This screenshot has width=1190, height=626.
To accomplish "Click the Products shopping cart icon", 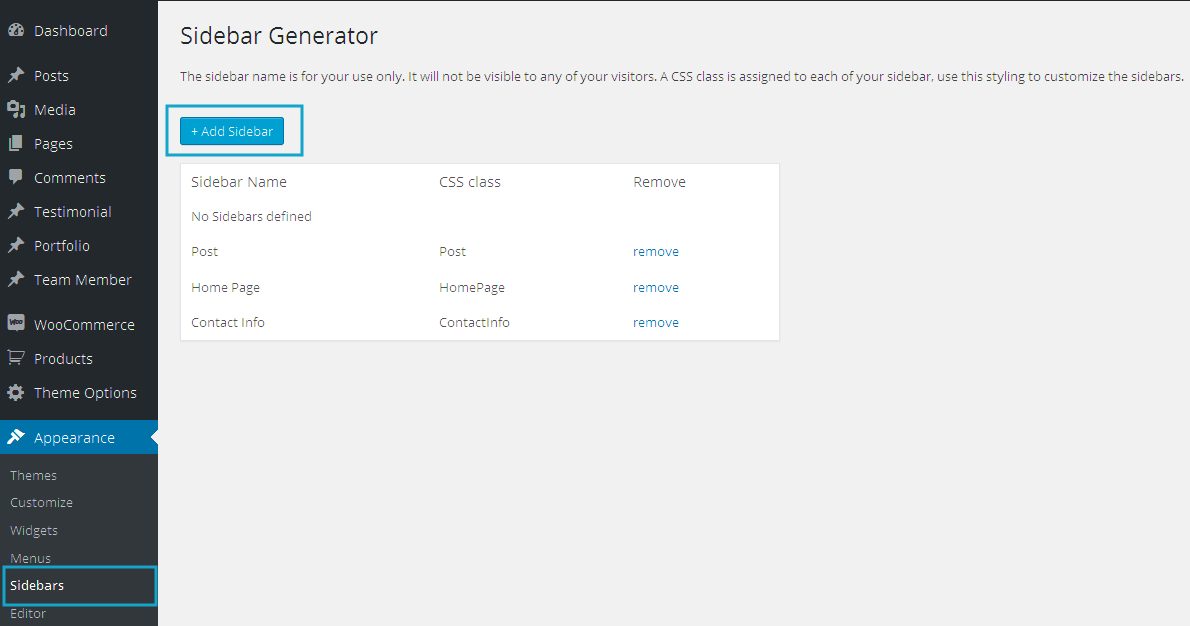I will point(16,358).
